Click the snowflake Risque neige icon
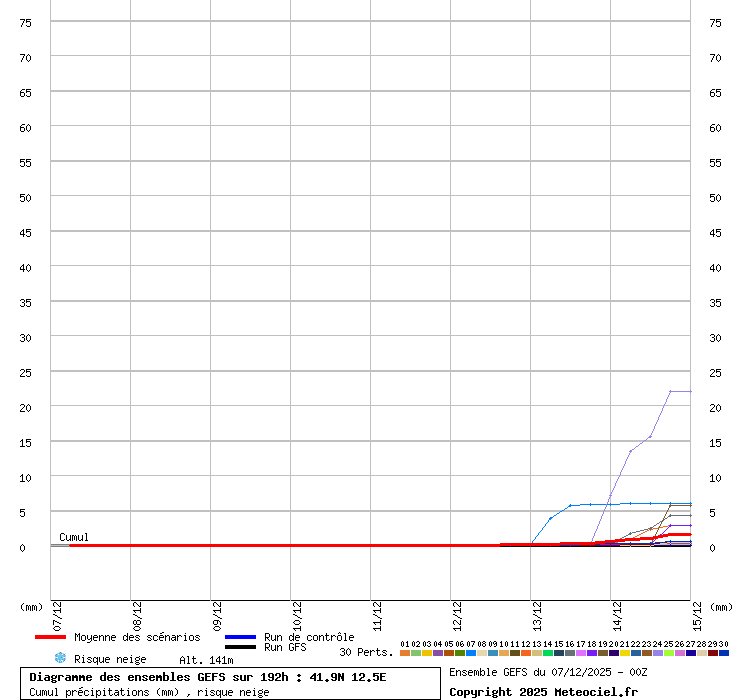Screen dimensions: 740x700 coord(60,658)
